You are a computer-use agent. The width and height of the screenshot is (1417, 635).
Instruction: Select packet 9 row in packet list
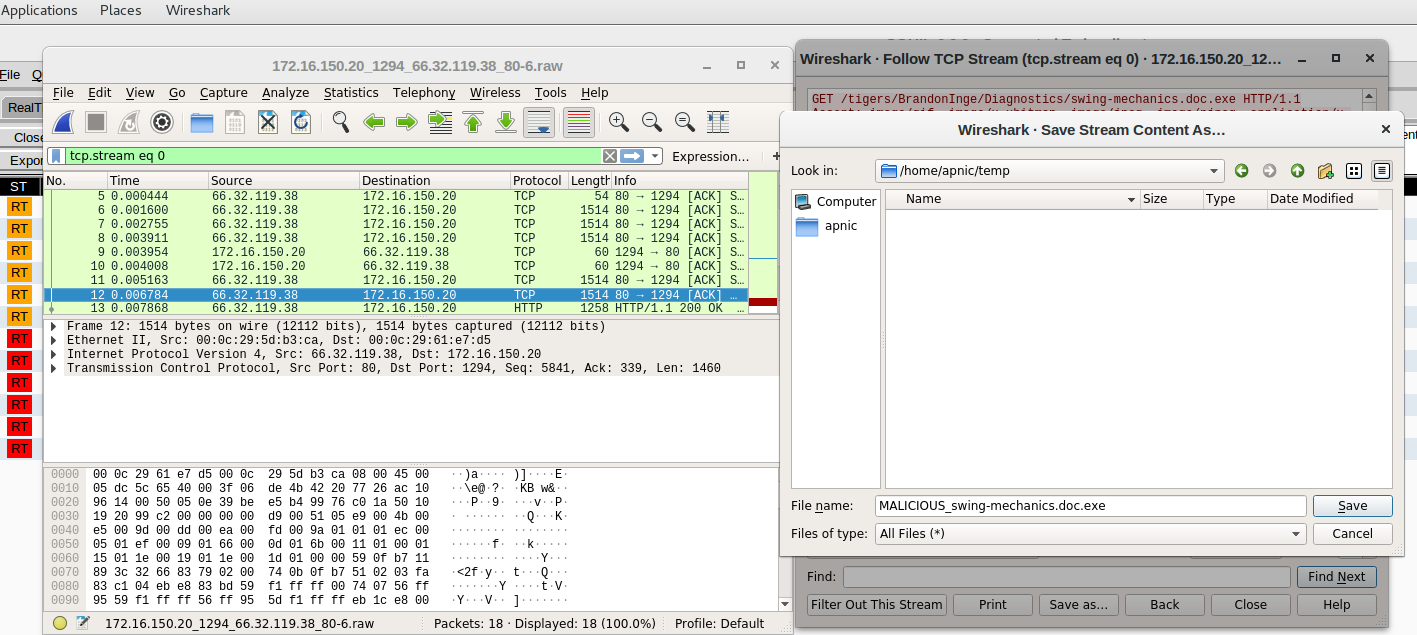(396, 252)
